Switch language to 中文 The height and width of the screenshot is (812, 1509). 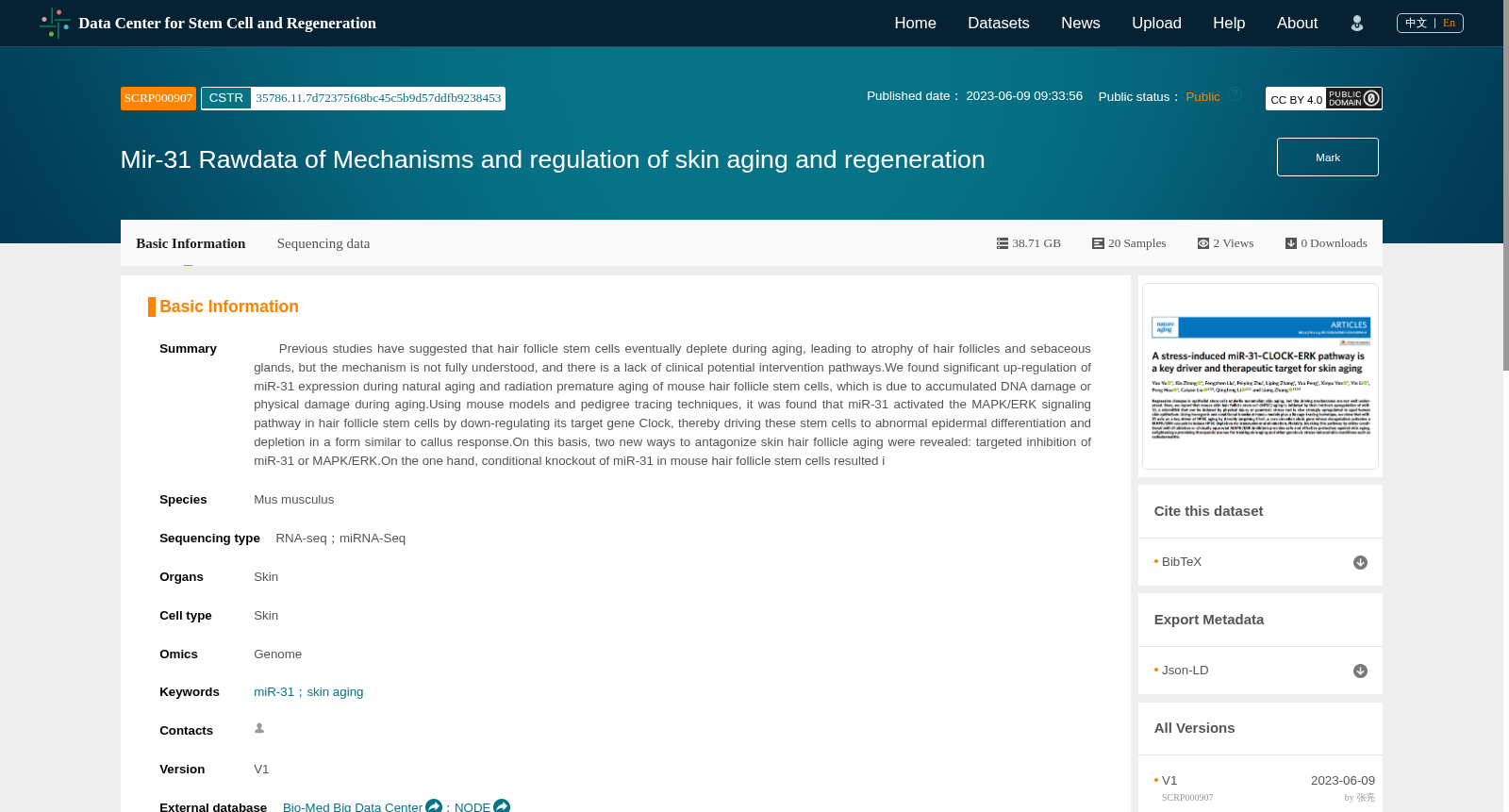[1416, 23]
